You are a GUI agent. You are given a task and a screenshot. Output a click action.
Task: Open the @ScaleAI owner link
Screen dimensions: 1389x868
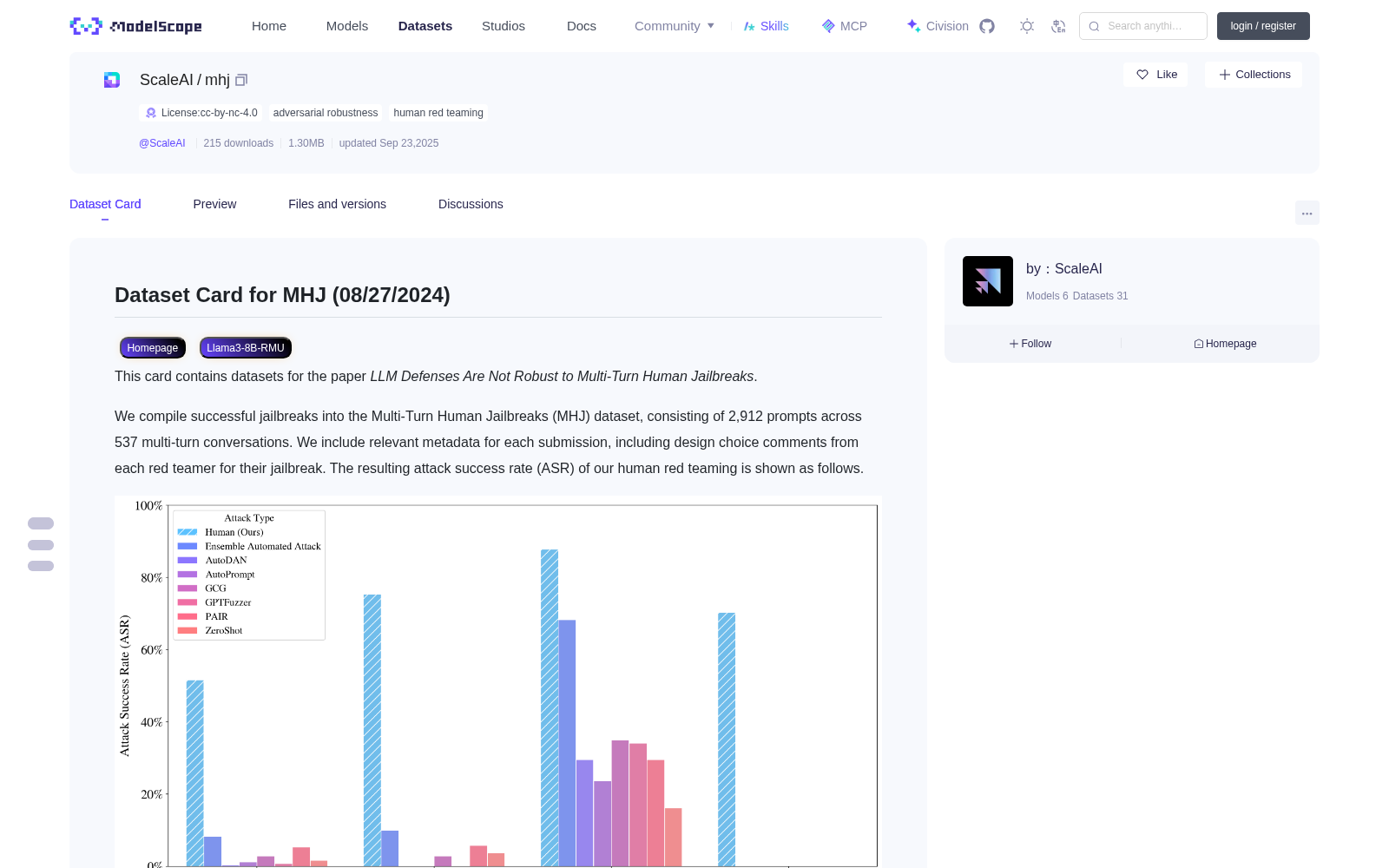[162, 143]
